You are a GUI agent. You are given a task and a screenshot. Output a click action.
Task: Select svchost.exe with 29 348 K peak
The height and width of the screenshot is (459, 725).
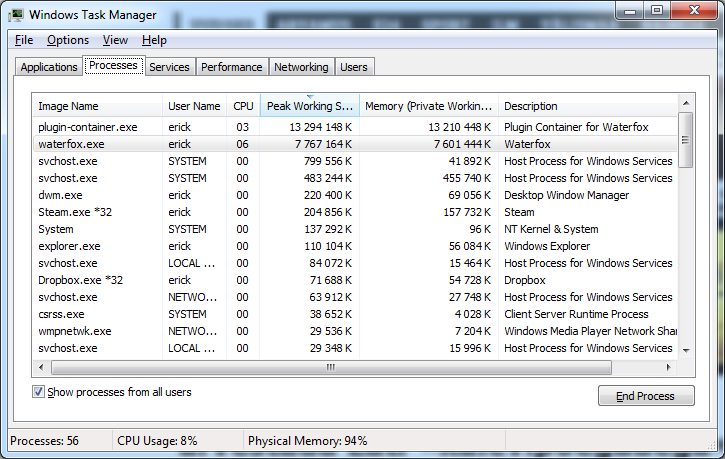355,348
